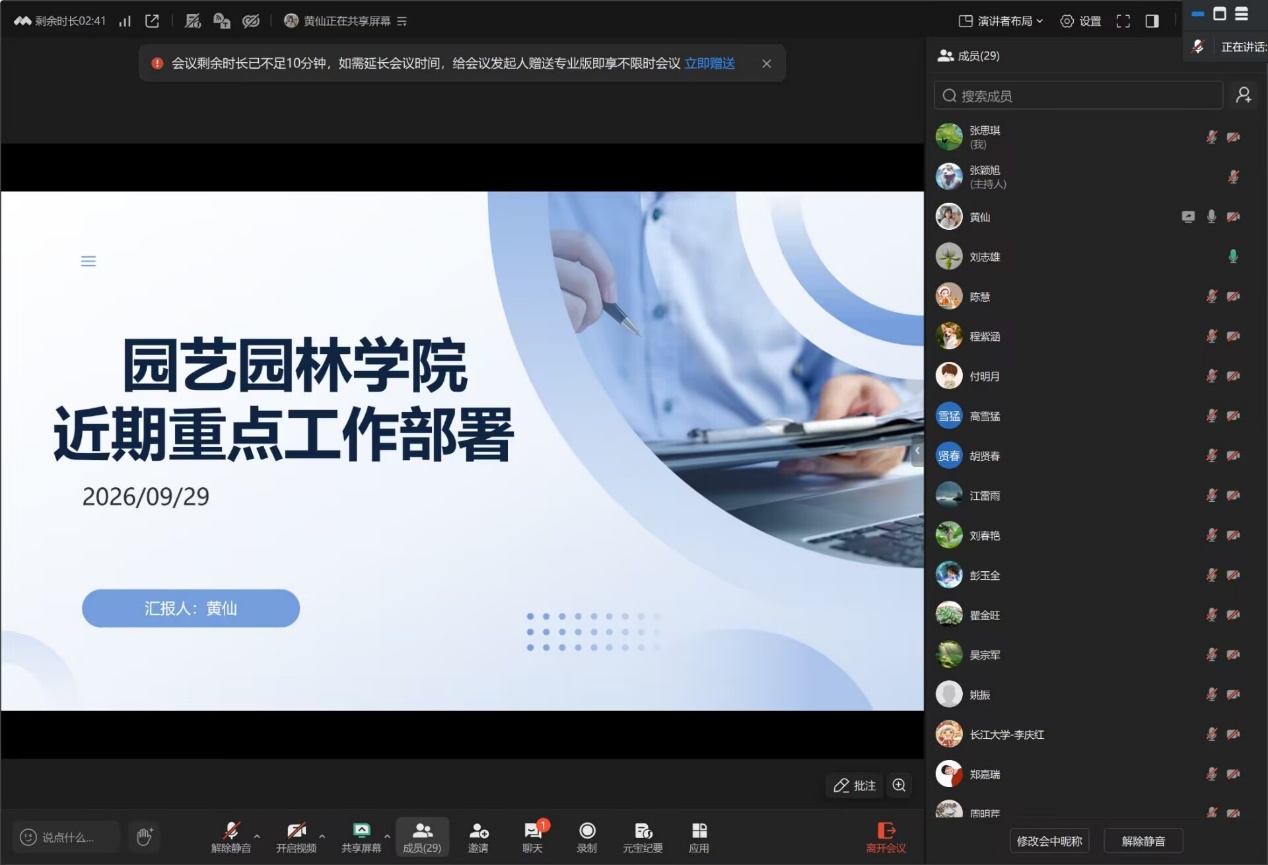Expand audio options arrow beside 解除静音

click(x=257, y=835)
